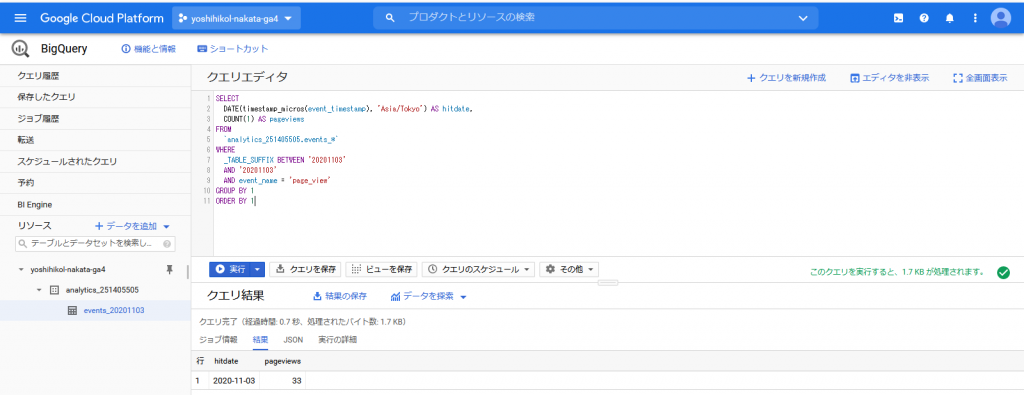
Task: Open the help question mark icon
Action: [924, 18]
